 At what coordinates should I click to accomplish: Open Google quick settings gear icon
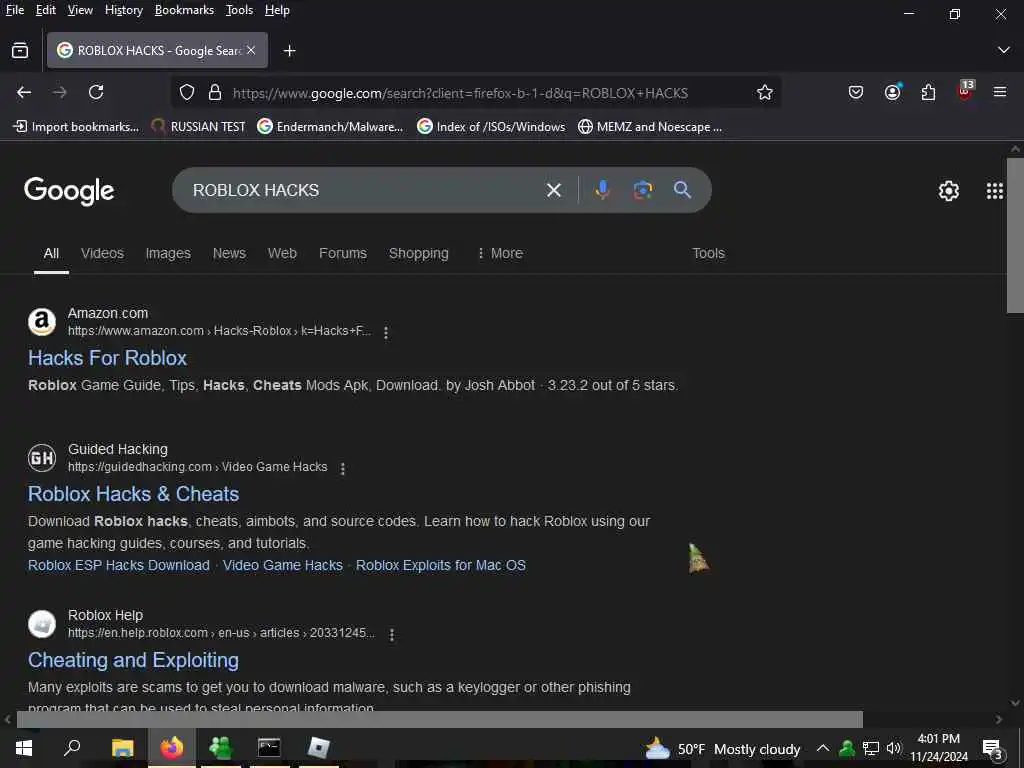948,191
